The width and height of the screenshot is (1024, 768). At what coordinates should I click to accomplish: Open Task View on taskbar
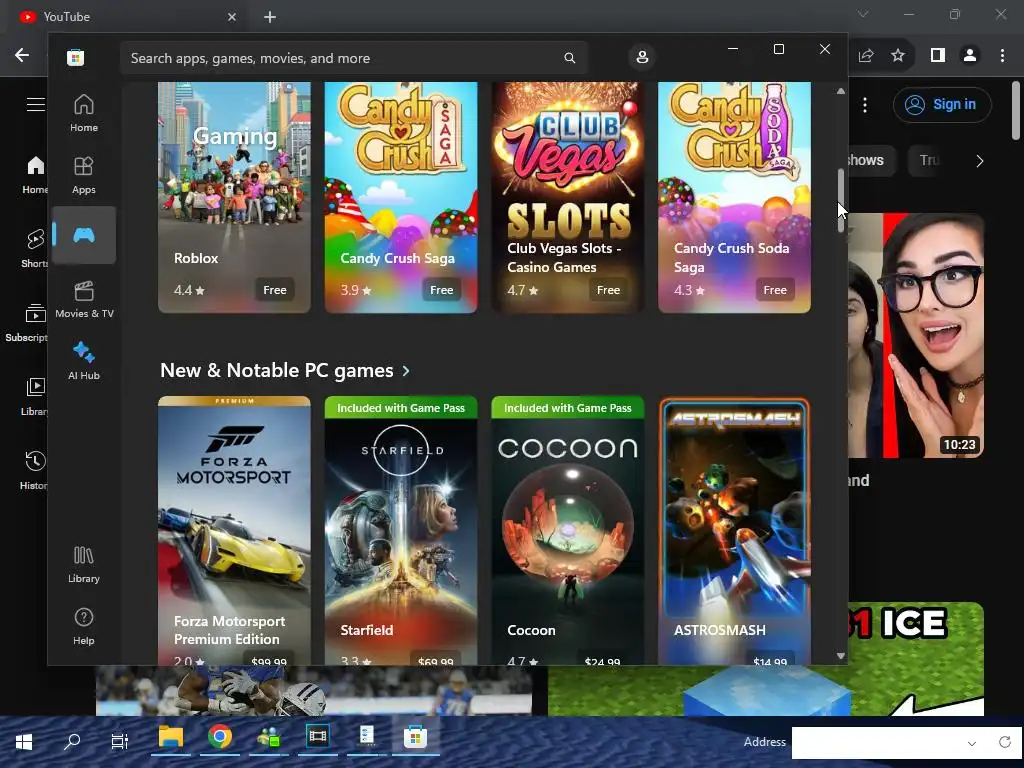click(120, 741)
